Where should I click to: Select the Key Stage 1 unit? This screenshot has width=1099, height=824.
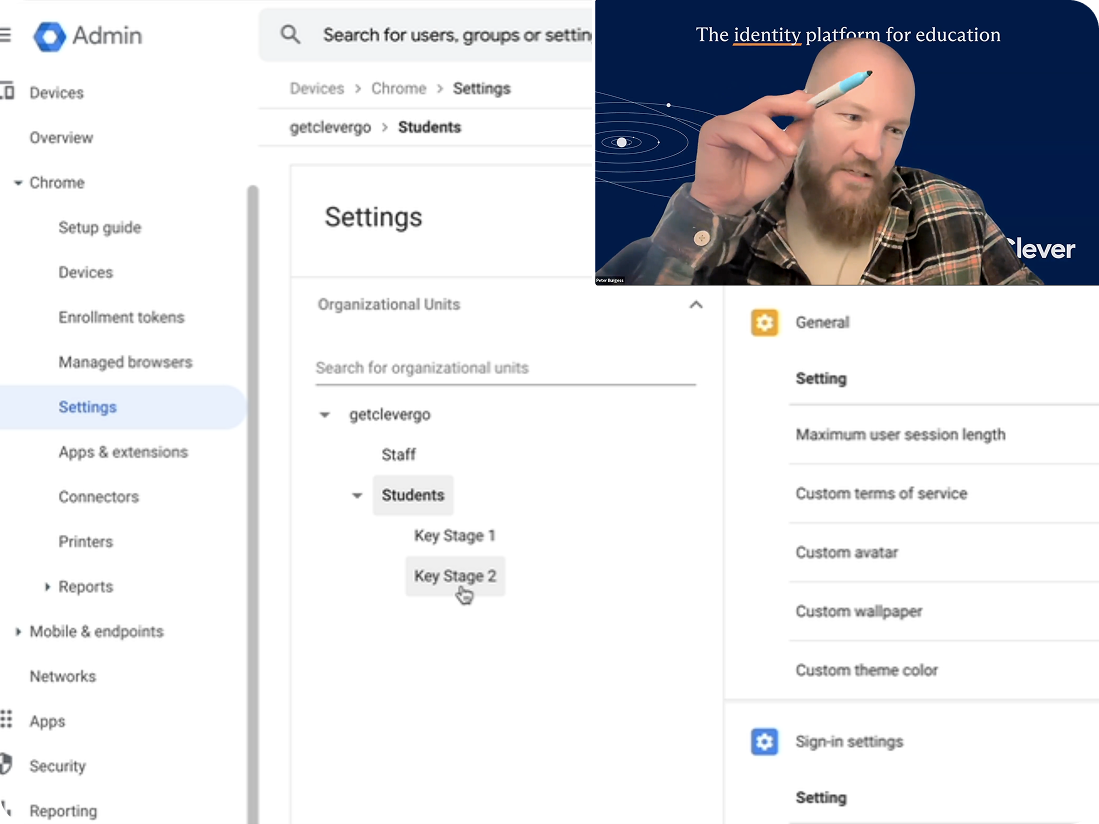(455, 536)
